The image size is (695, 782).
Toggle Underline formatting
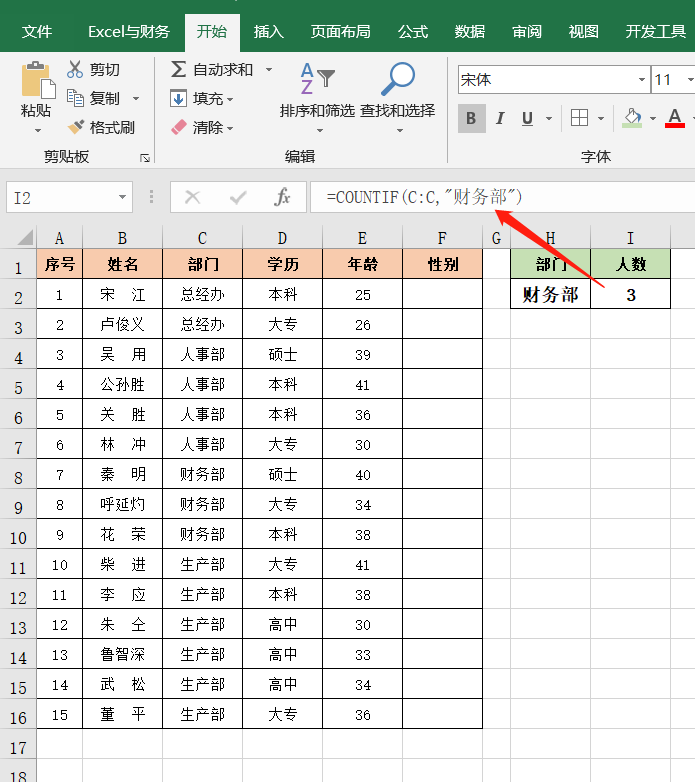tap(526, 118)
